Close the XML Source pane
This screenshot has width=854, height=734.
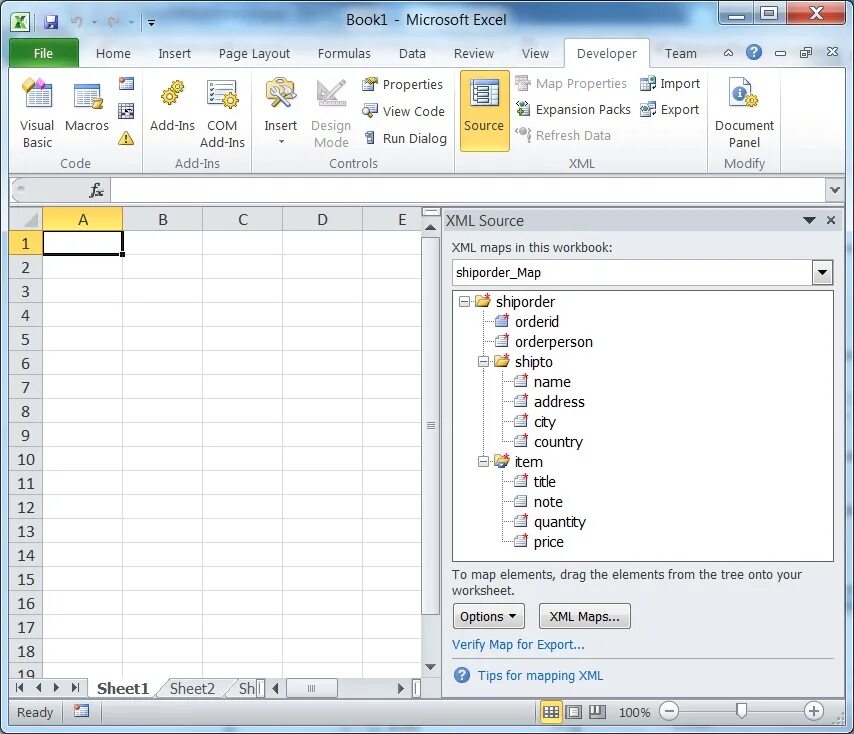click(831, 220)
